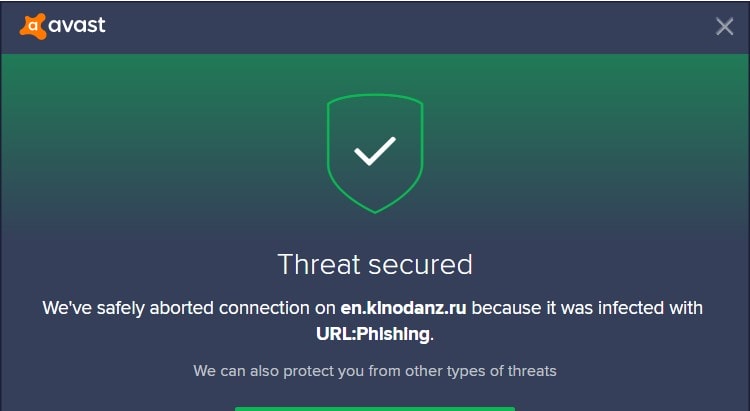Click the dark Avast title bar
This screenshot has width=750, height=411.
pos(375,27)
